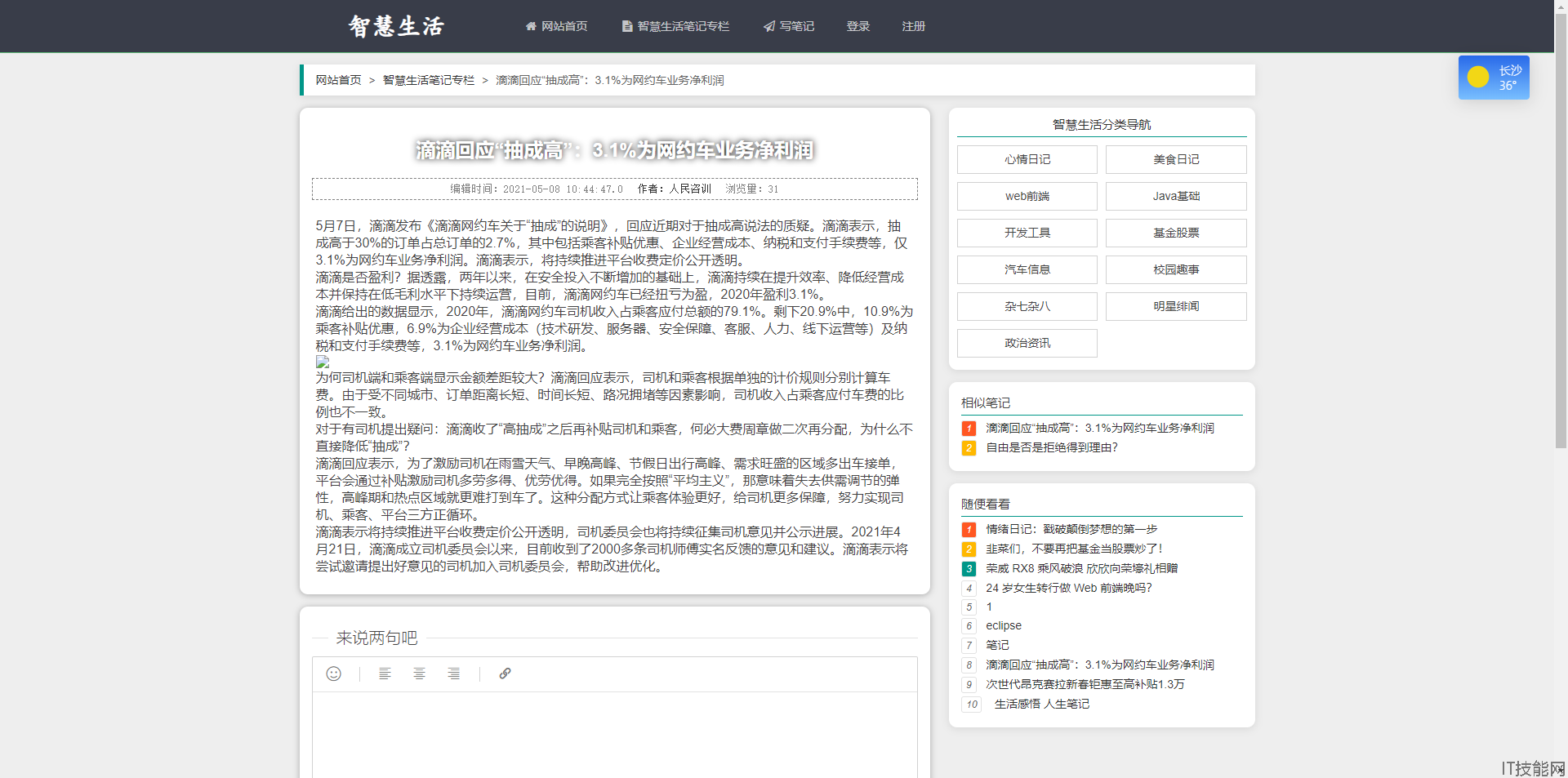Screen dimensions: 1568x778
Task: Open 24 岁女生转行做 Web 前端晚吗 note
Action: [x=1069, y=588]
